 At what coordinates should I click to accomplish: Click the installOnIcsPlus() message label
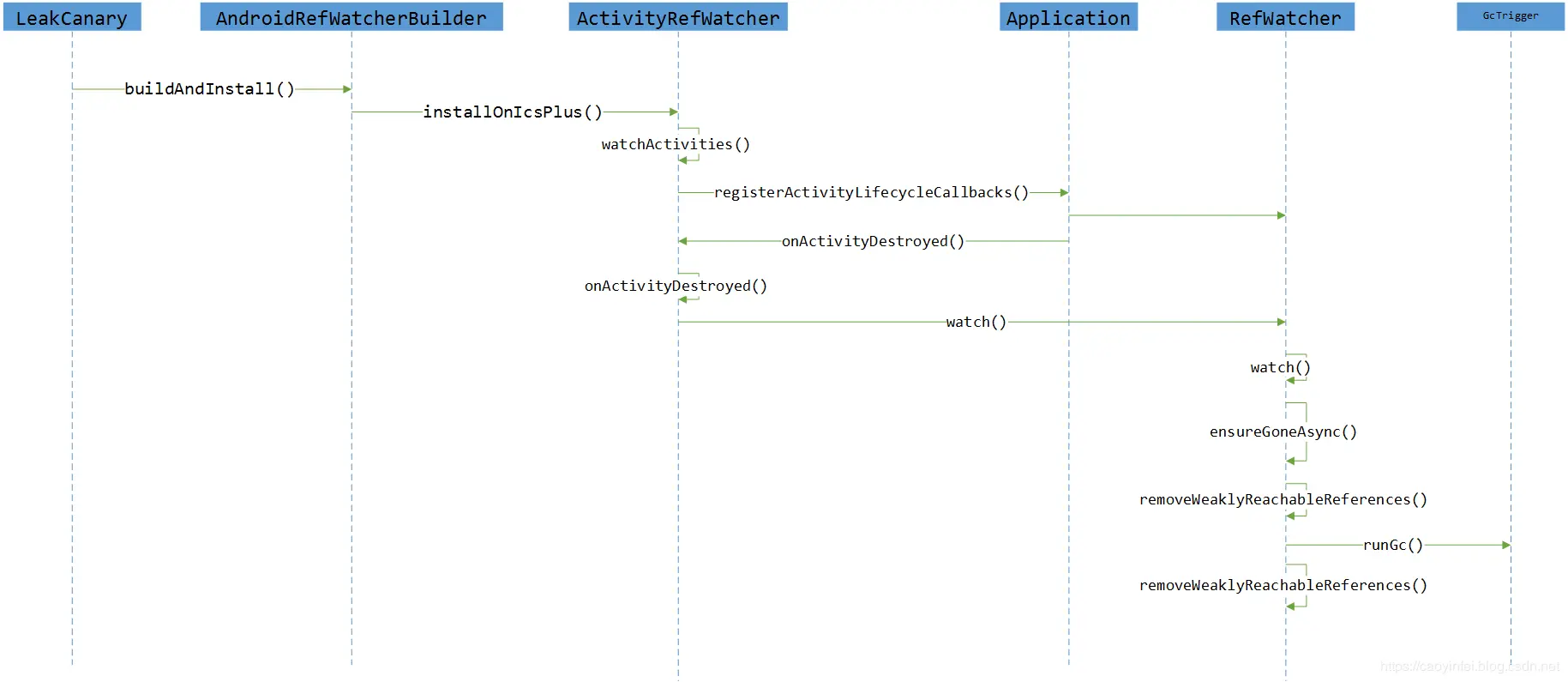(513, 112)
